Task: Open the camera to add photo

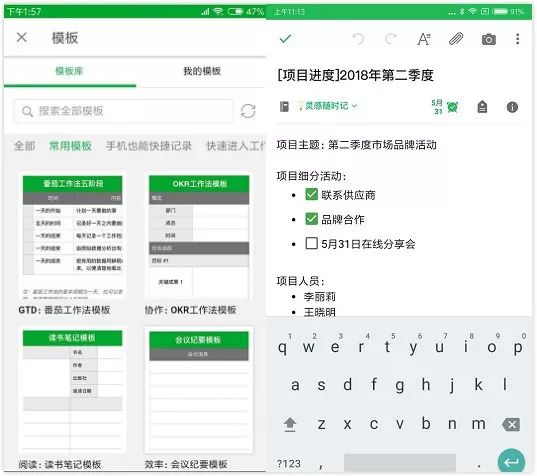Action: coord(488,39)
